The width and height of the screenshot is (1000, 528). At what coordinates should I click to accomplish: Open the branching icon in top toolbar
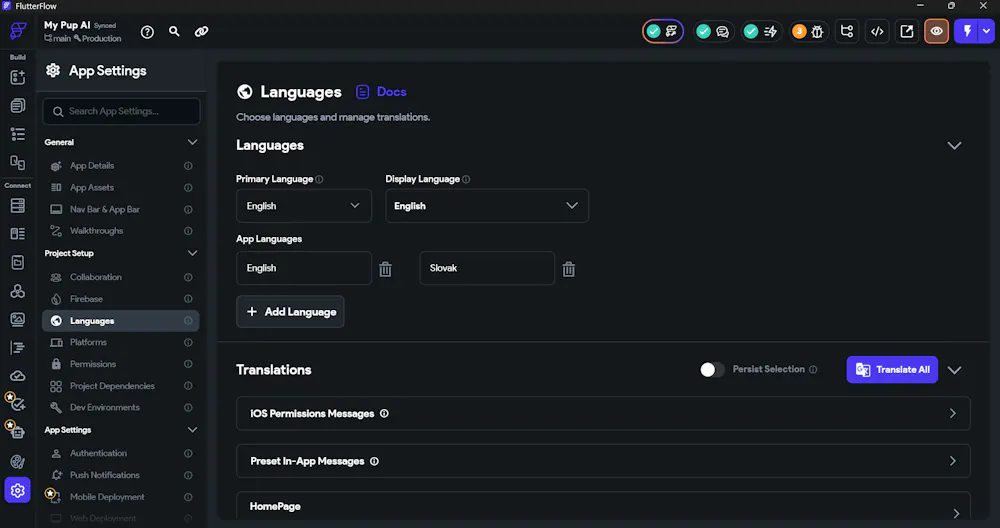click(x=847, y=31)
